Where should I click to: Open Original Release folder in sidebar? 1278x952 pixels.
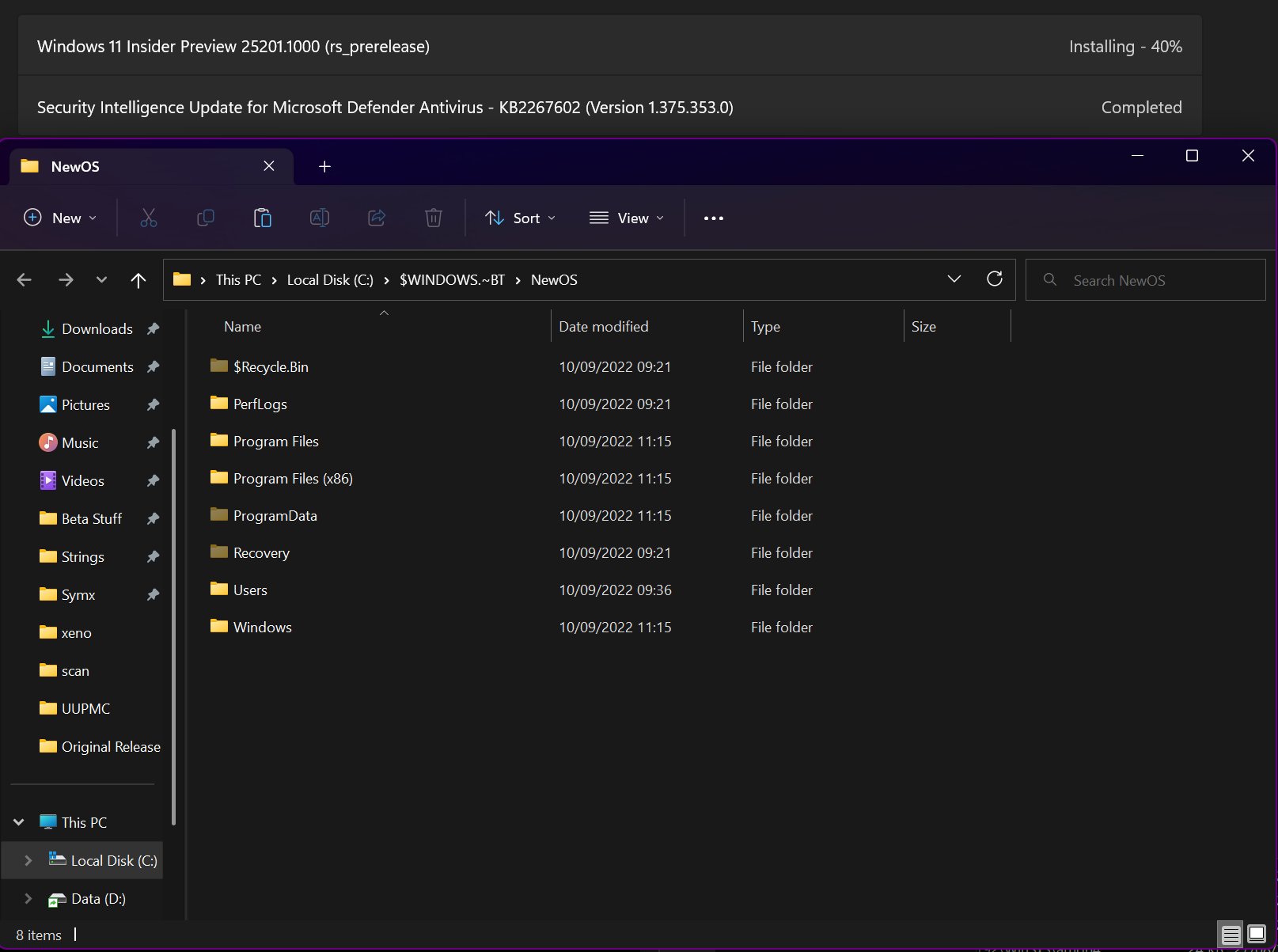pyautogui.click(x=100, y=747)
